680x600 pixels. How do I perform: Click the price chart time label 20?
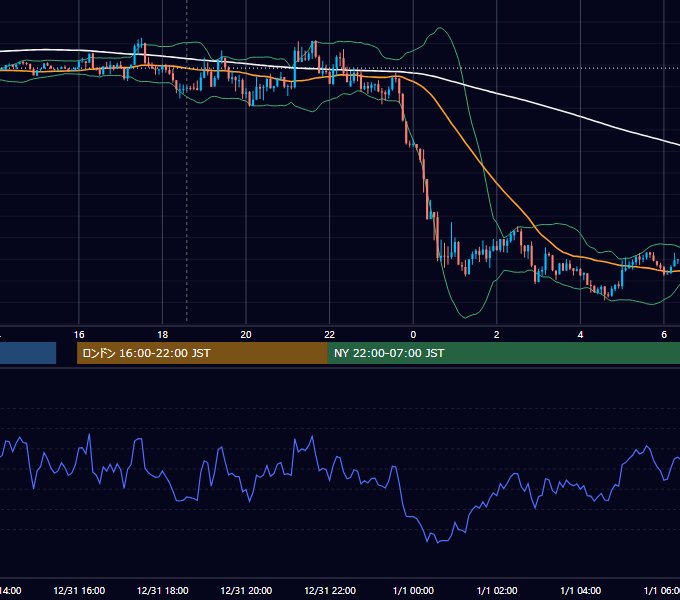pyautogui.click(x=246, y=335)
